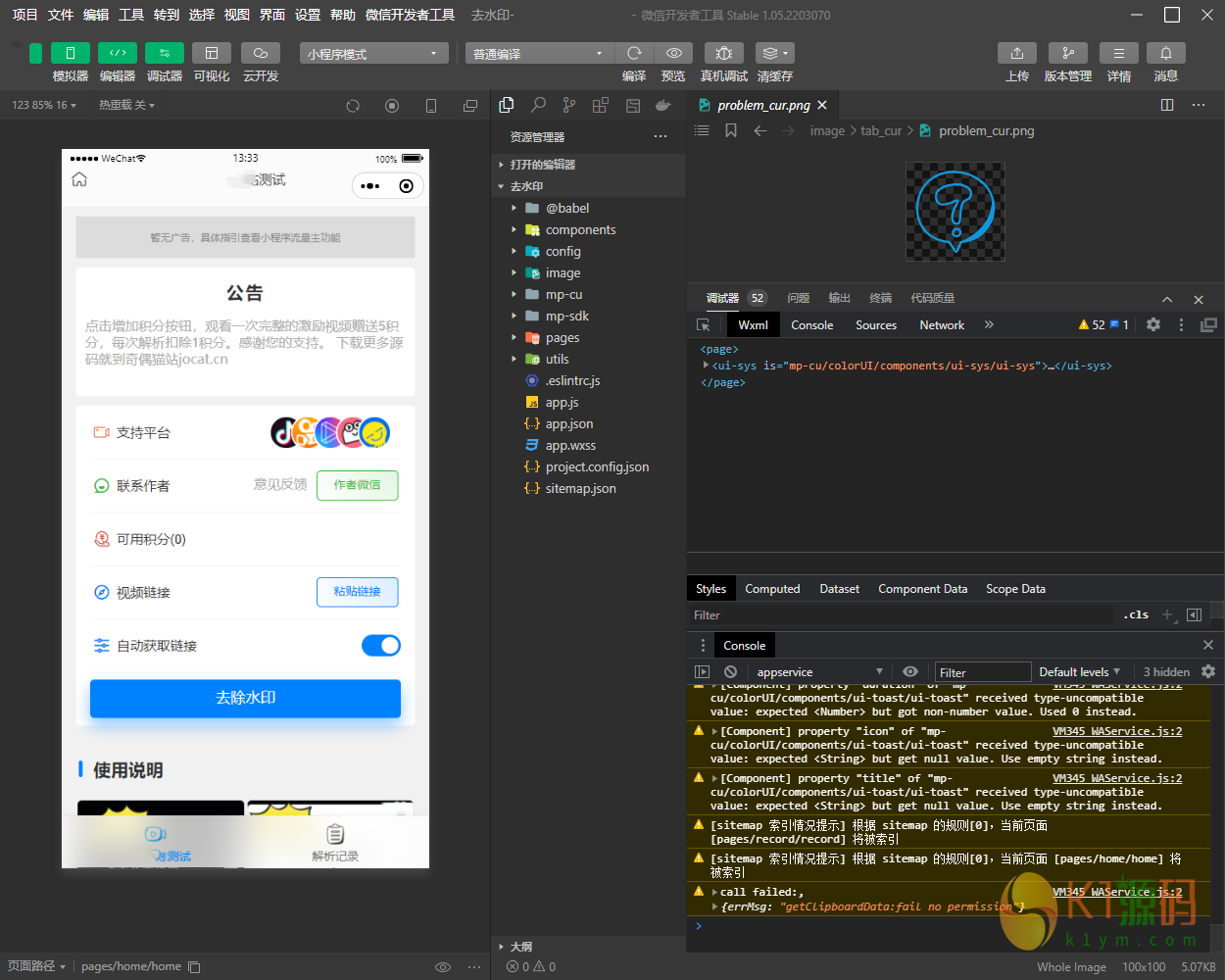1225x980 pixels.
Task: Open the 工具 menu
Action: coord(131,15)
